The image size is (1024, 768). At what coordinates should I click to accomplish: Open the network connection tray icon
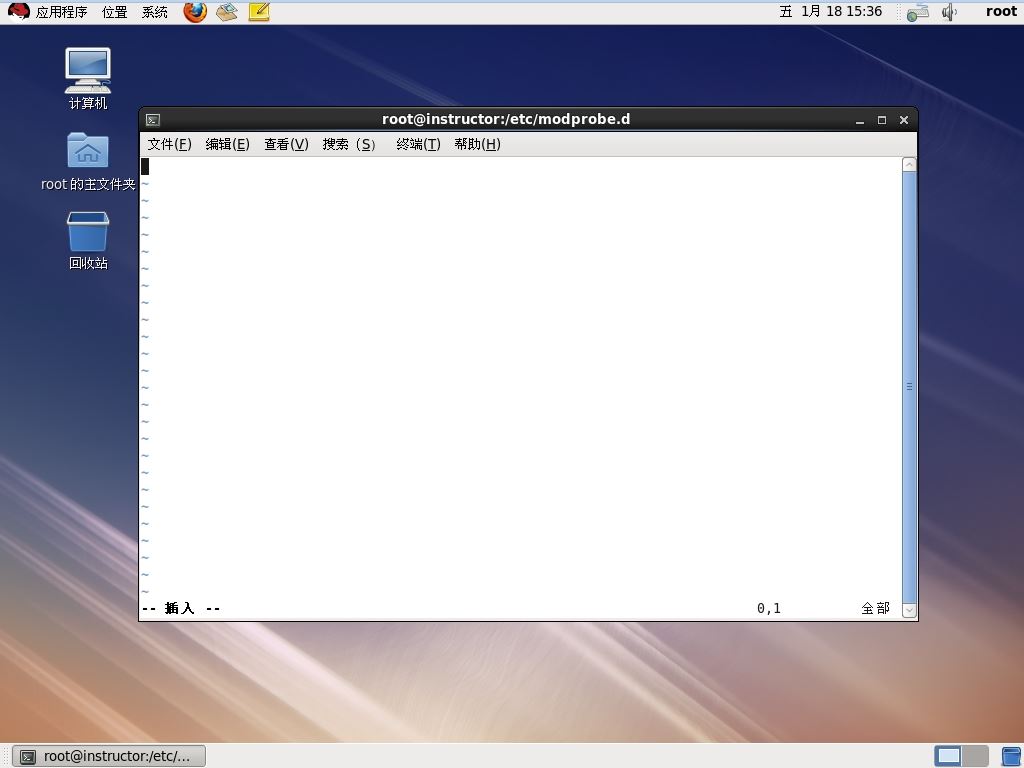click(918, 12)
